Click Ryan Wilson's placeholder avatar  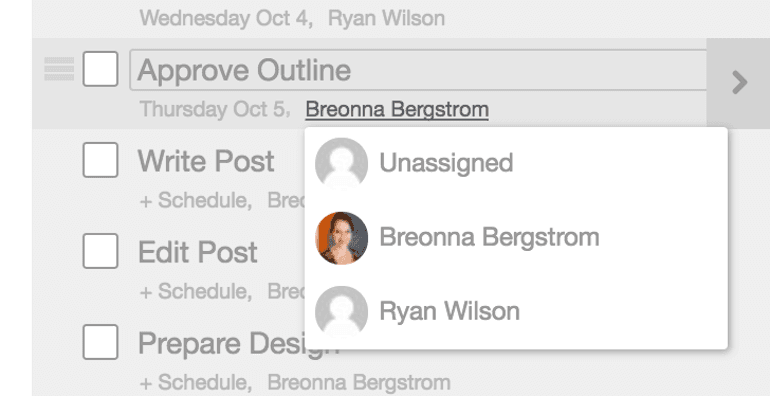tap(341, 312)
